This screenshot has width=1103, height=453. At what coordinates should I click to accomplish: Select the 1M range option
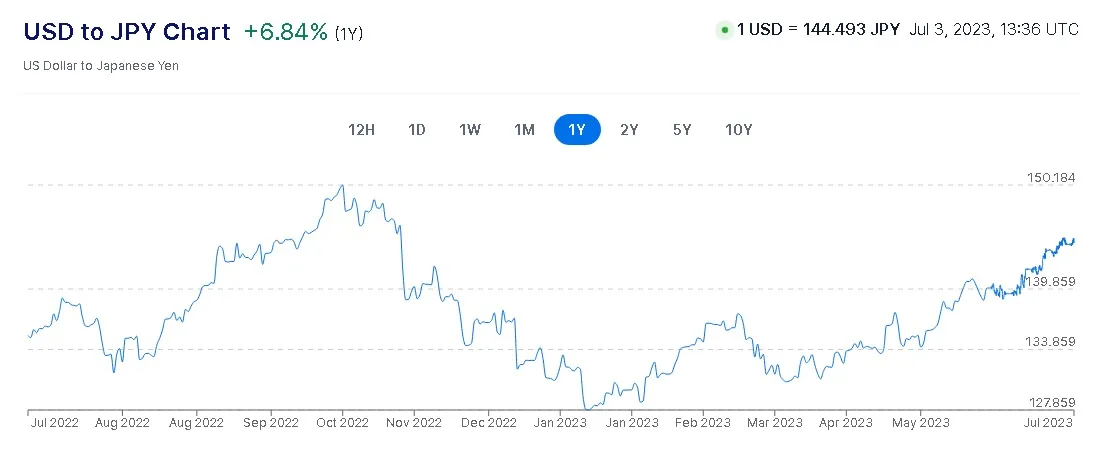point(524,129)
